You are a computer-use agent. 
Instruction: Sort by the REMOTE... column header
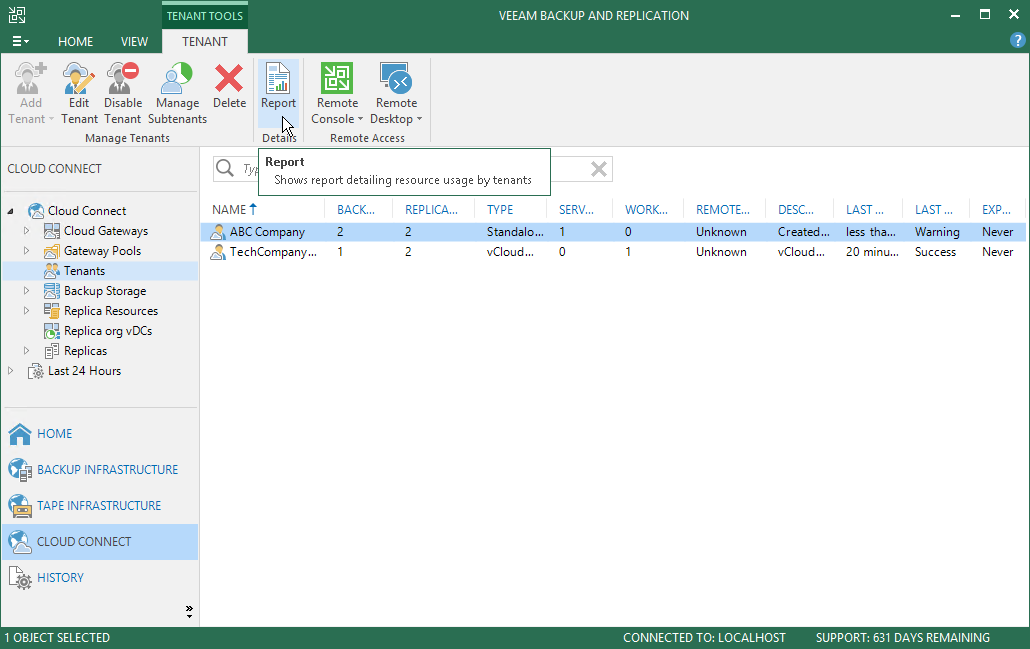pos(725,210)
